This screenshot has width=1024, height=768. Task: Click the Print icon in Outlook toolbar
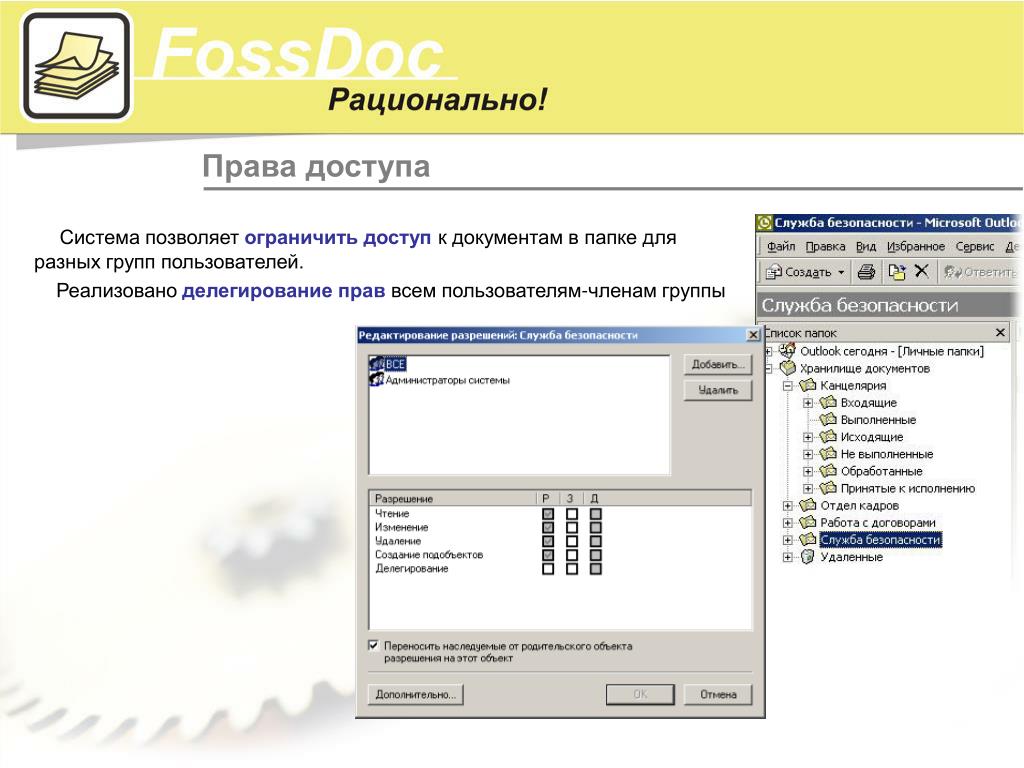[866, 272]
